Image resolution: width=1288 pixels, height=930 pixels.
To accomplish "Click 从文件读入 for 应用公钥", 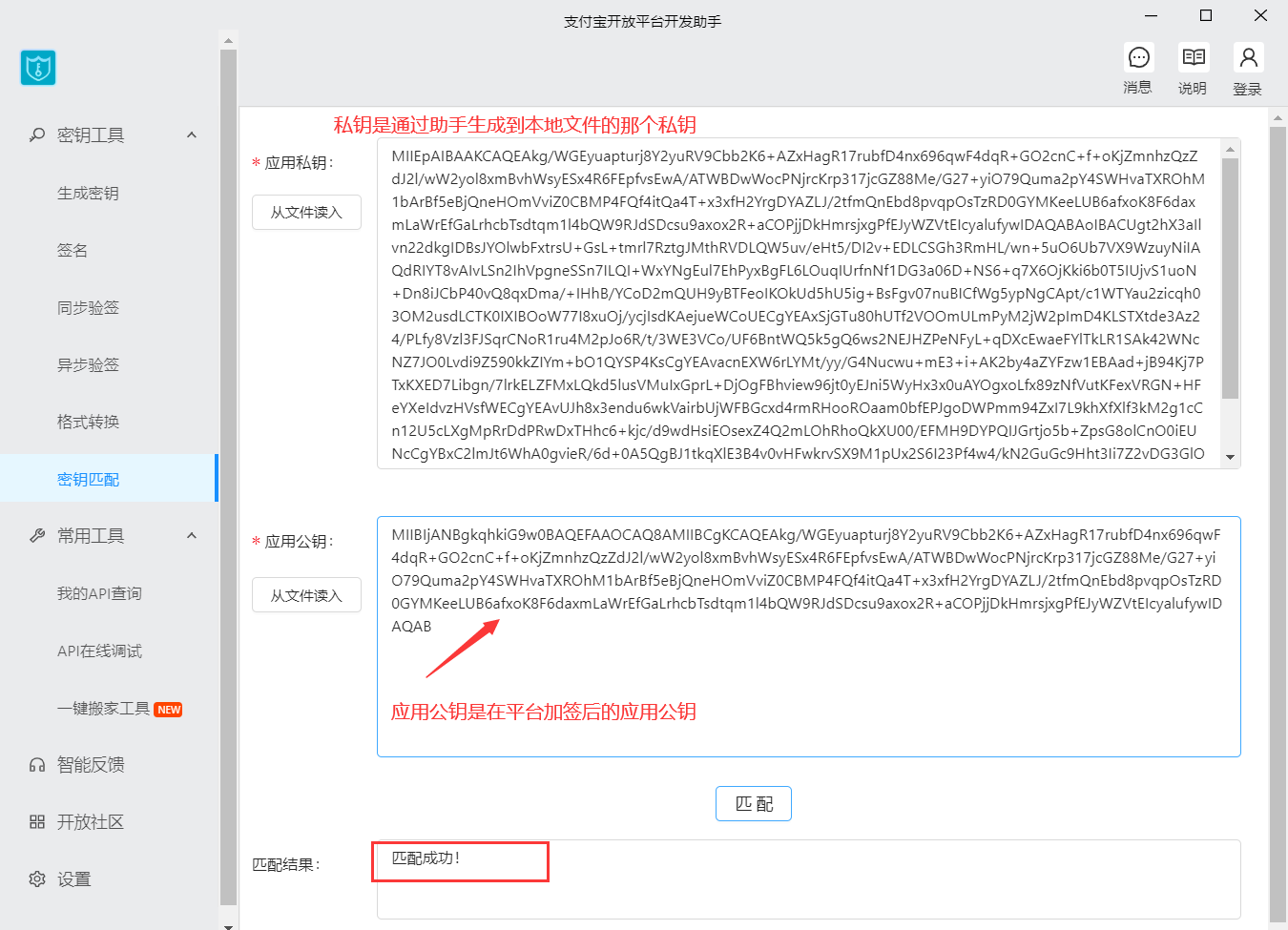I will 306,594.
